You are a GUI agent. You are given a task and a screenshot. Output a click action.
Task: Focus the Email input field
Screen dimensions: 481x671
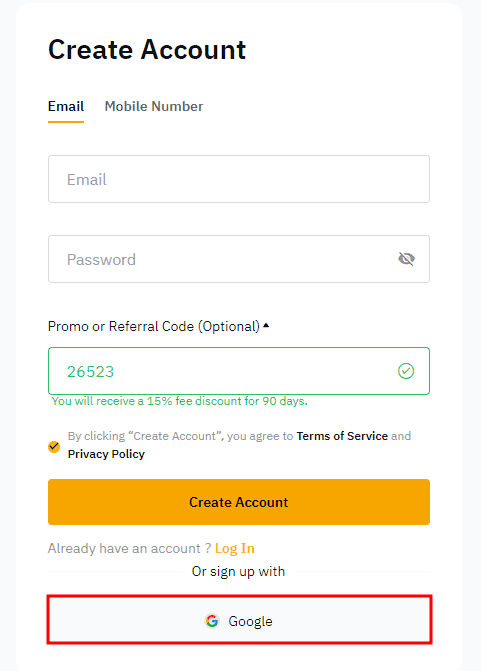pos(239,179)
